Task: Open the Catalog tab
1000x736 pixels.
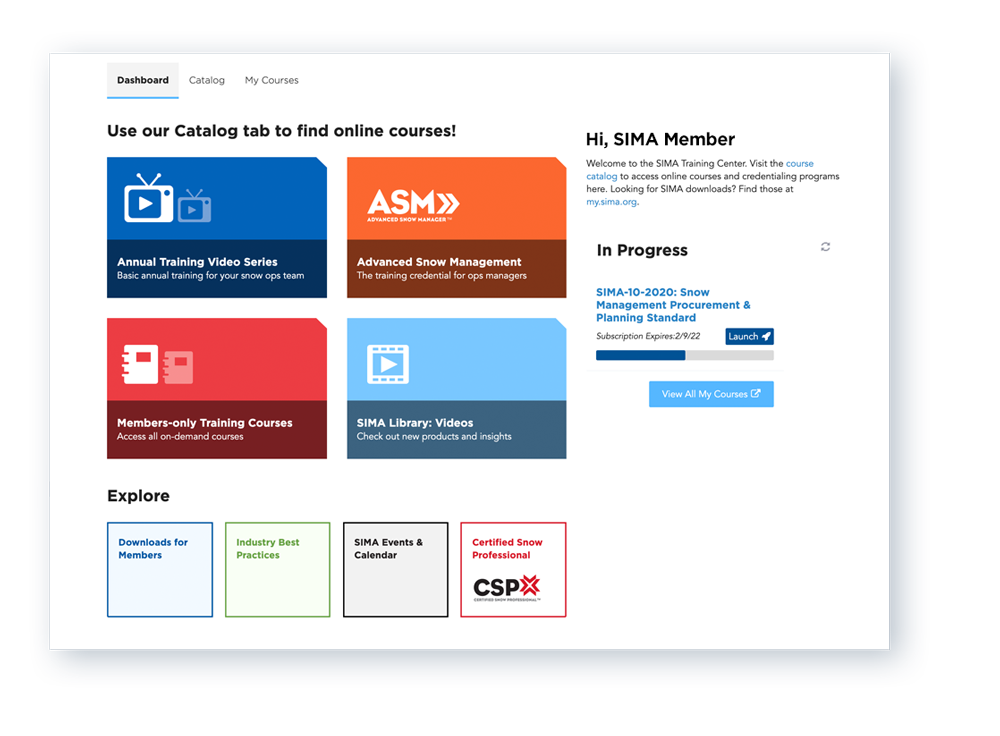Action: pyautogui.click(x=207, y=80)
